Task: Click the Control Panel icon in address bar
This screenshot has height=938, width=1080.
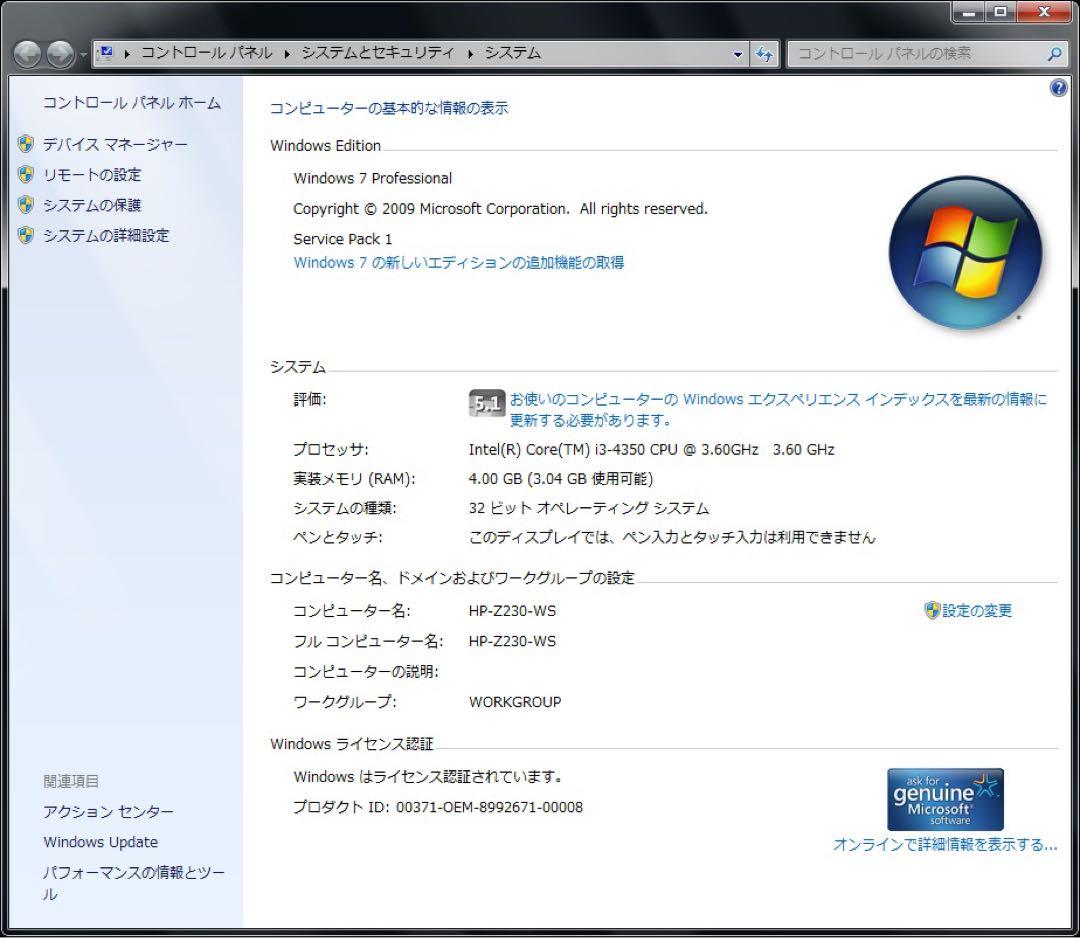Action: tap(105, 53)
